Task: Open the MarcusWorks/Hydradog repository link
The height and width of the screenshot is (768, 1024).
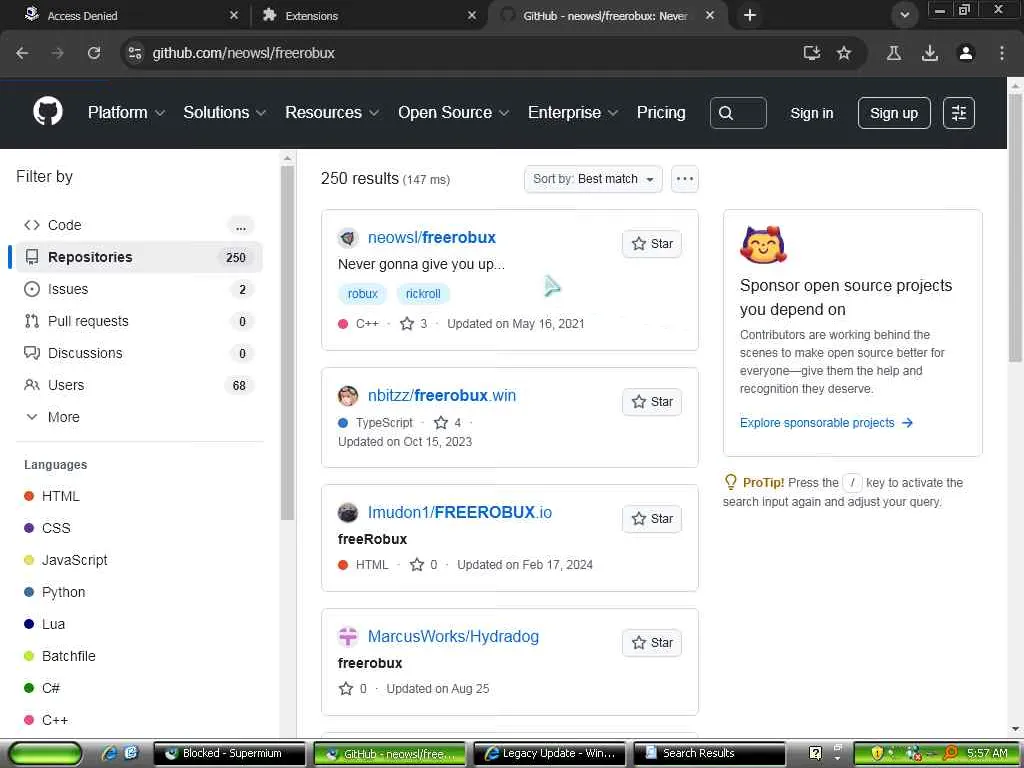Action: coord(453,637)
